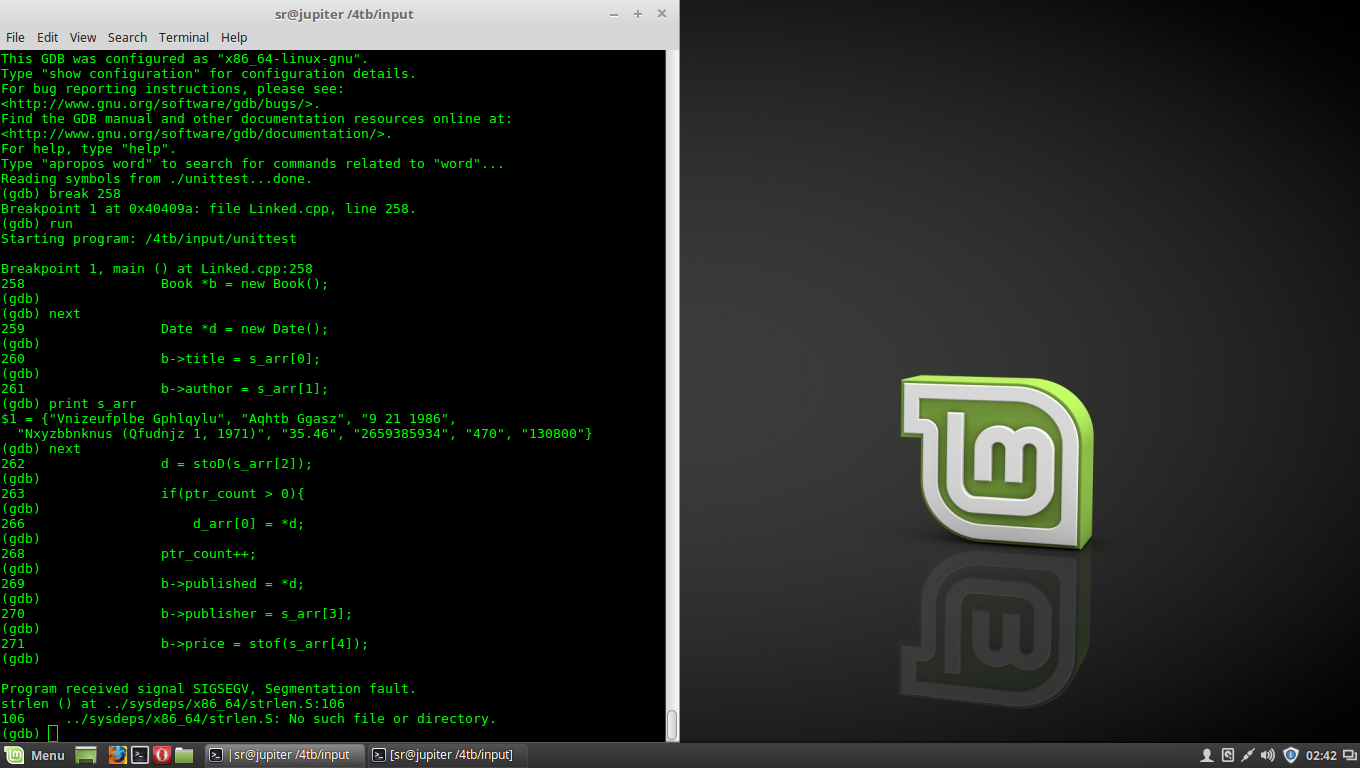Launch Opera browser from the panel
This screenshot has width=1360, height=768.
pos(162,755)
